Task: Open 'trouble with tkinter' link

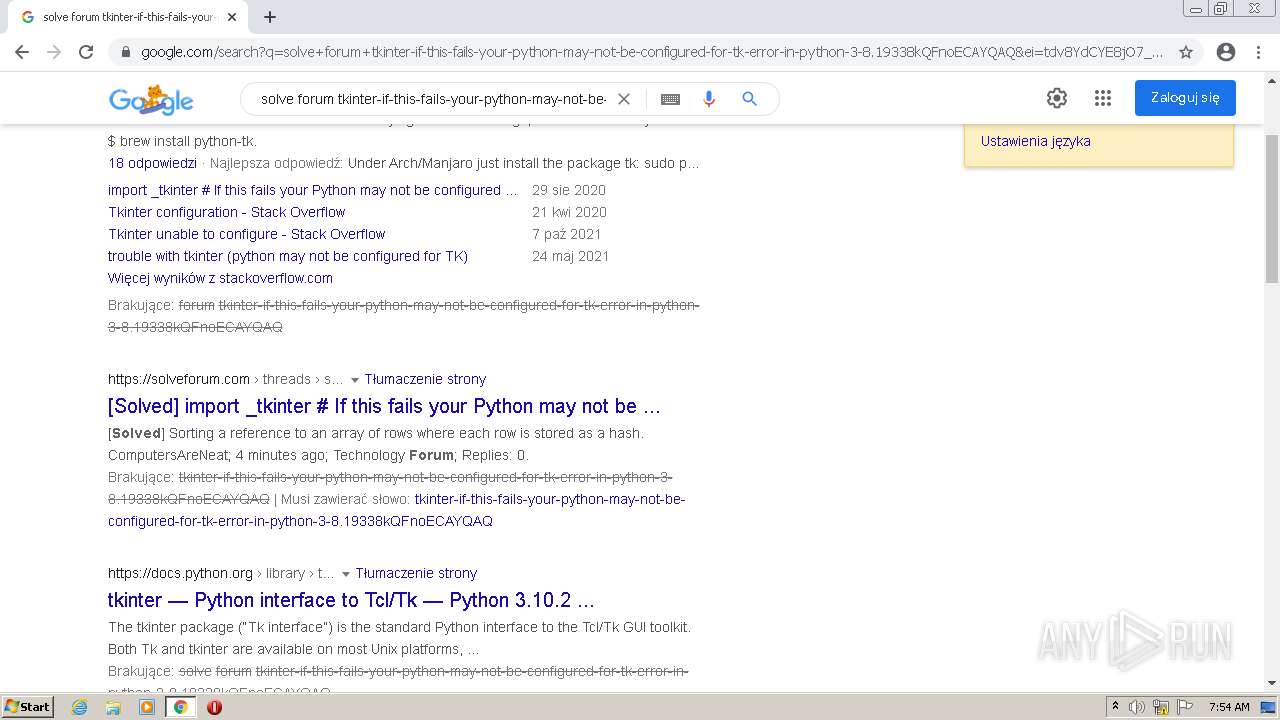Action: (288, 256)
